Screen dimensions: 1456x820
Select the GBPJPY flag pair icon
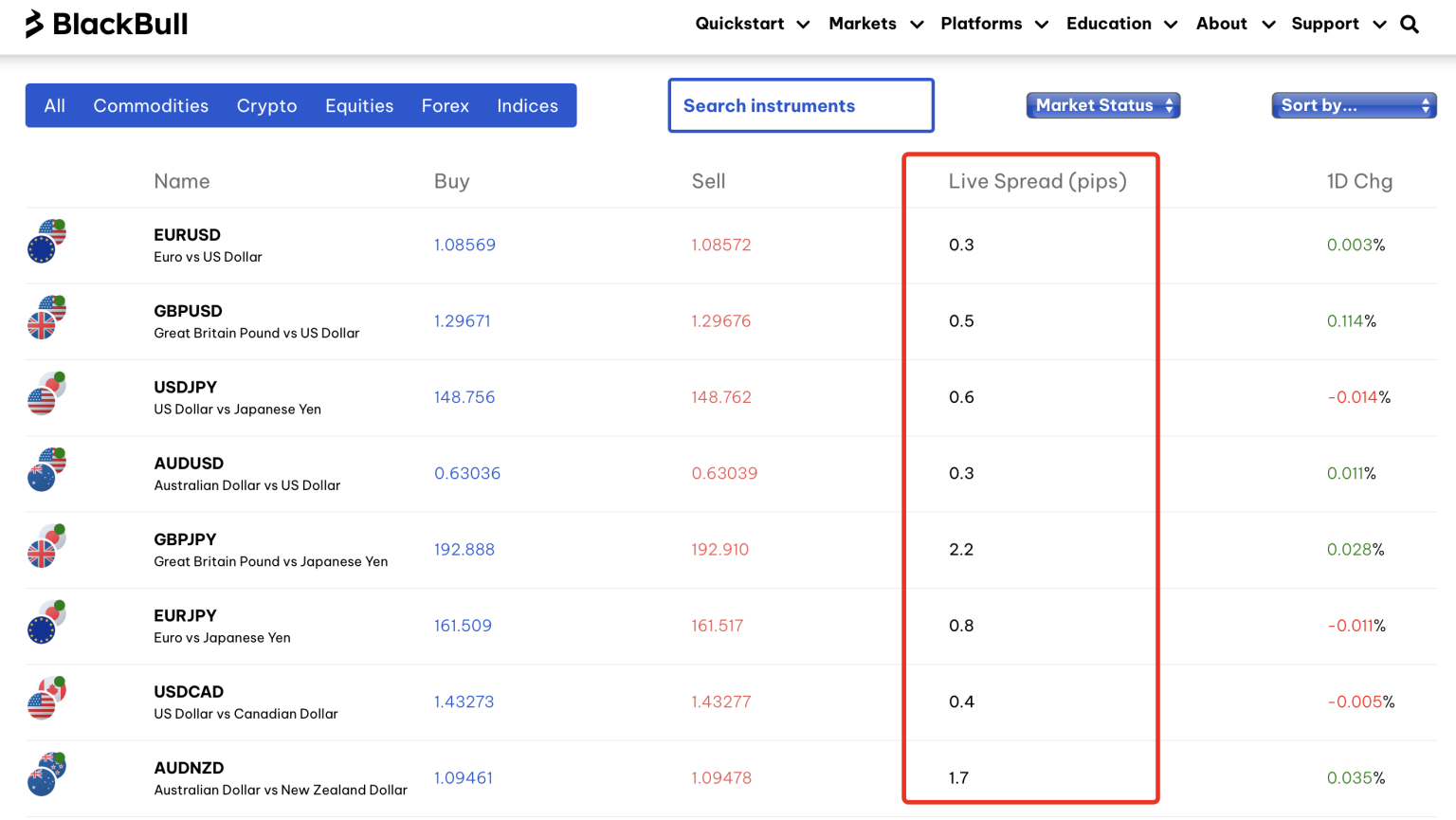coord(45,549)
